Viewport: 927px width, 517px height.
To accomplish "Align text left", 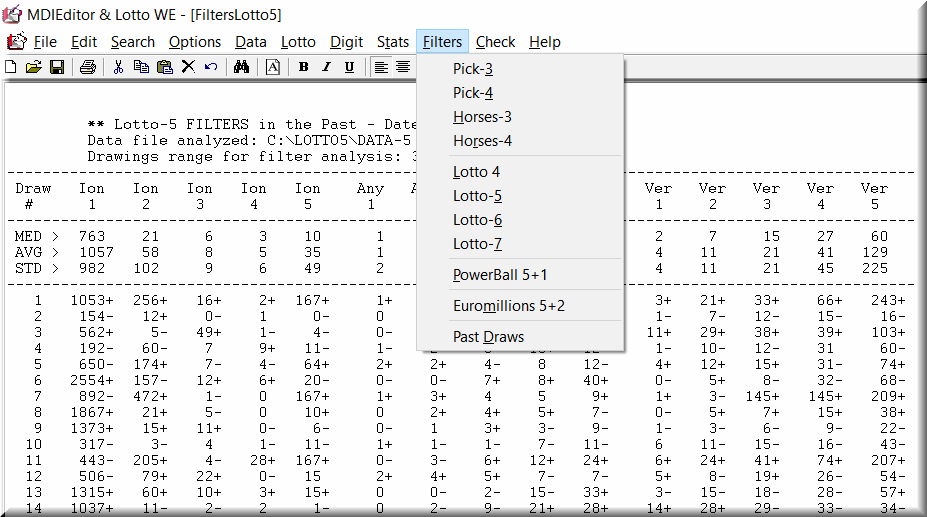I will pyautogui.click(x=381, y=67).
